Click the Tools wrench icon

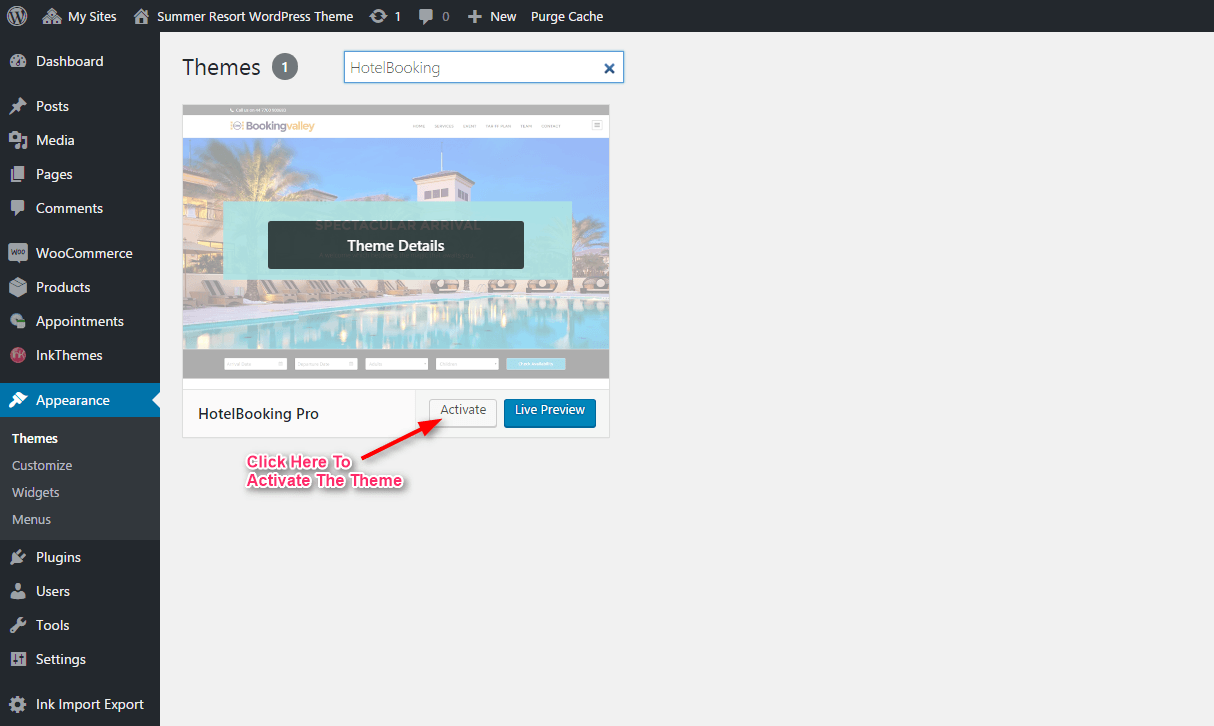point(18,625)
